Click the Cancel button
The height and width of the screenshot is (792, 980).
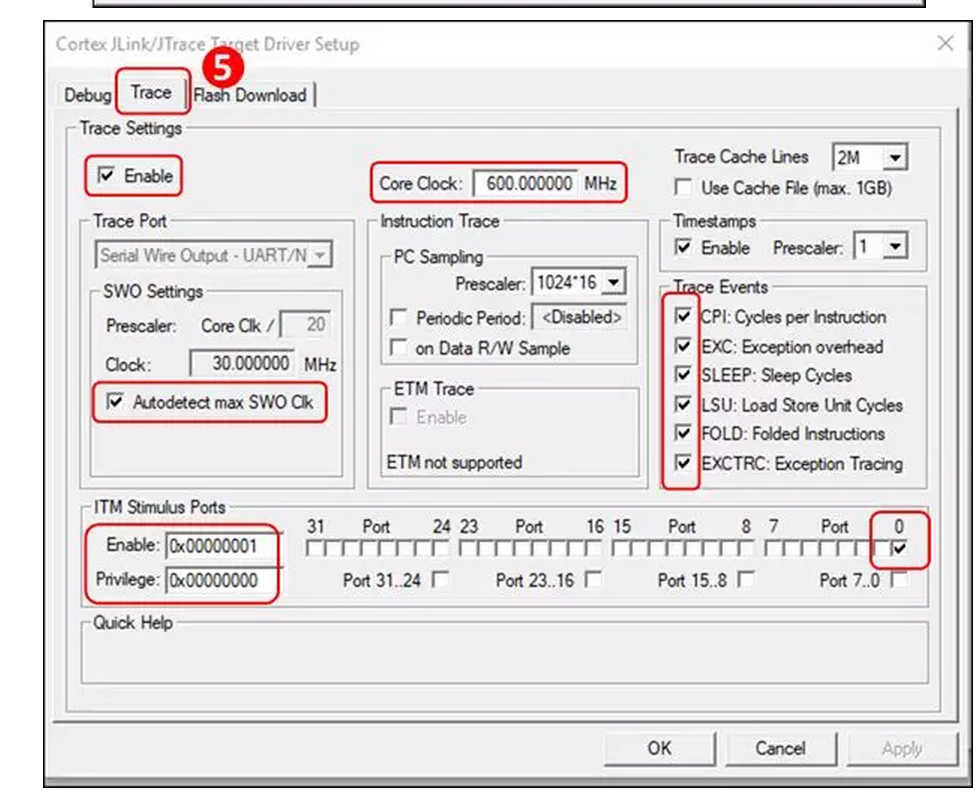780,748
